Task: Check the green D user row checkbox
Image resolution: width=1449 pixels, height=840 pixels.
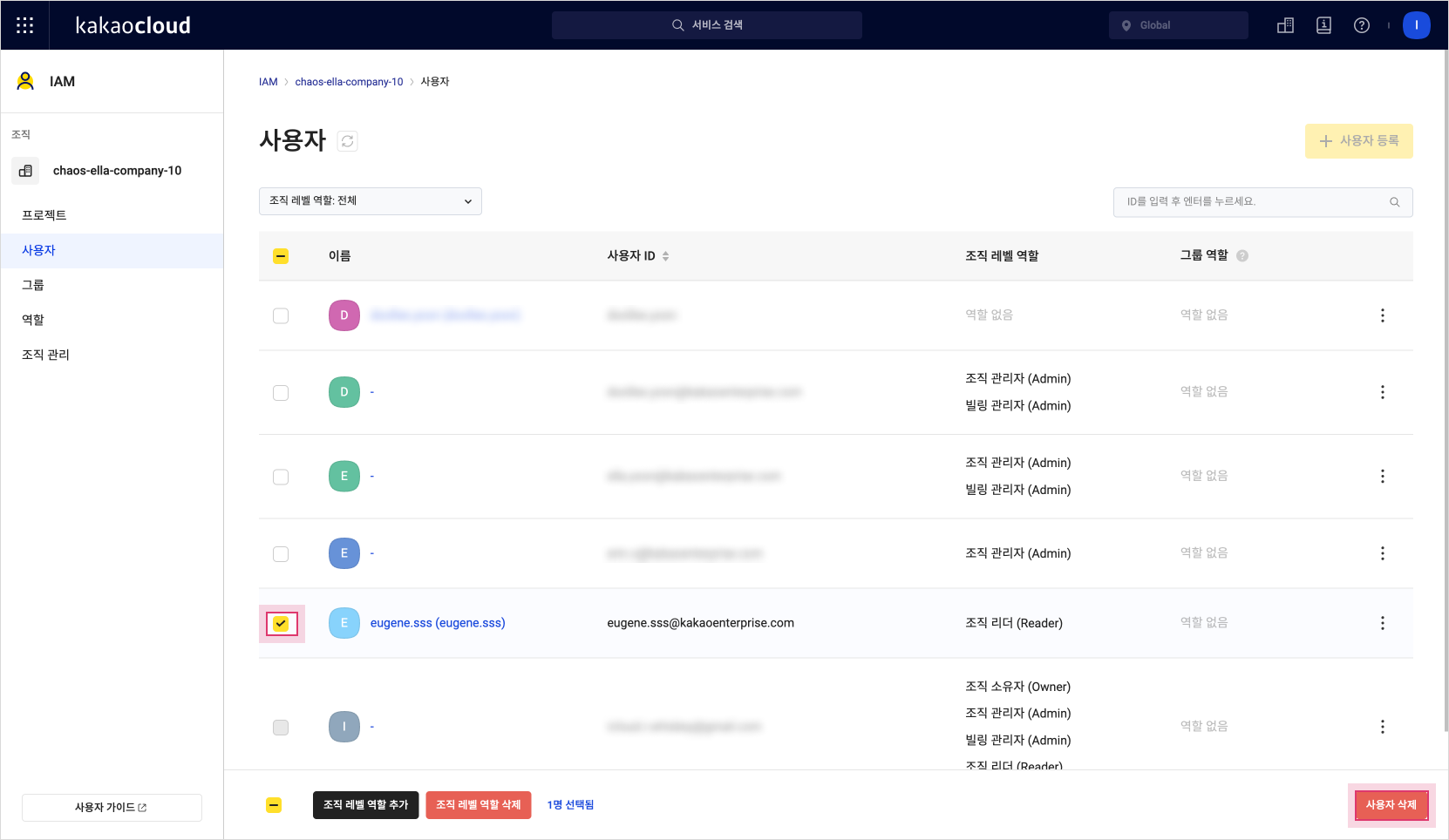Action: tap(281, 393)
